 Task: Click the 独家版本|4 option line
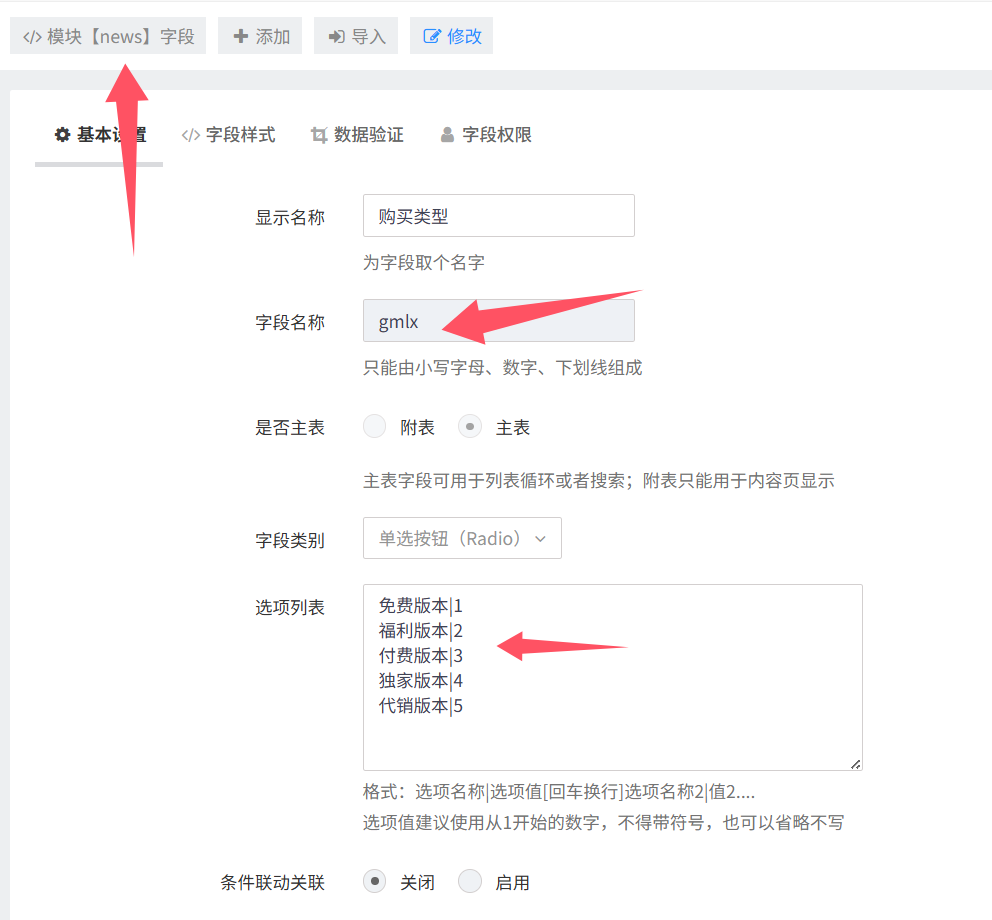click(x=421, y=681)
